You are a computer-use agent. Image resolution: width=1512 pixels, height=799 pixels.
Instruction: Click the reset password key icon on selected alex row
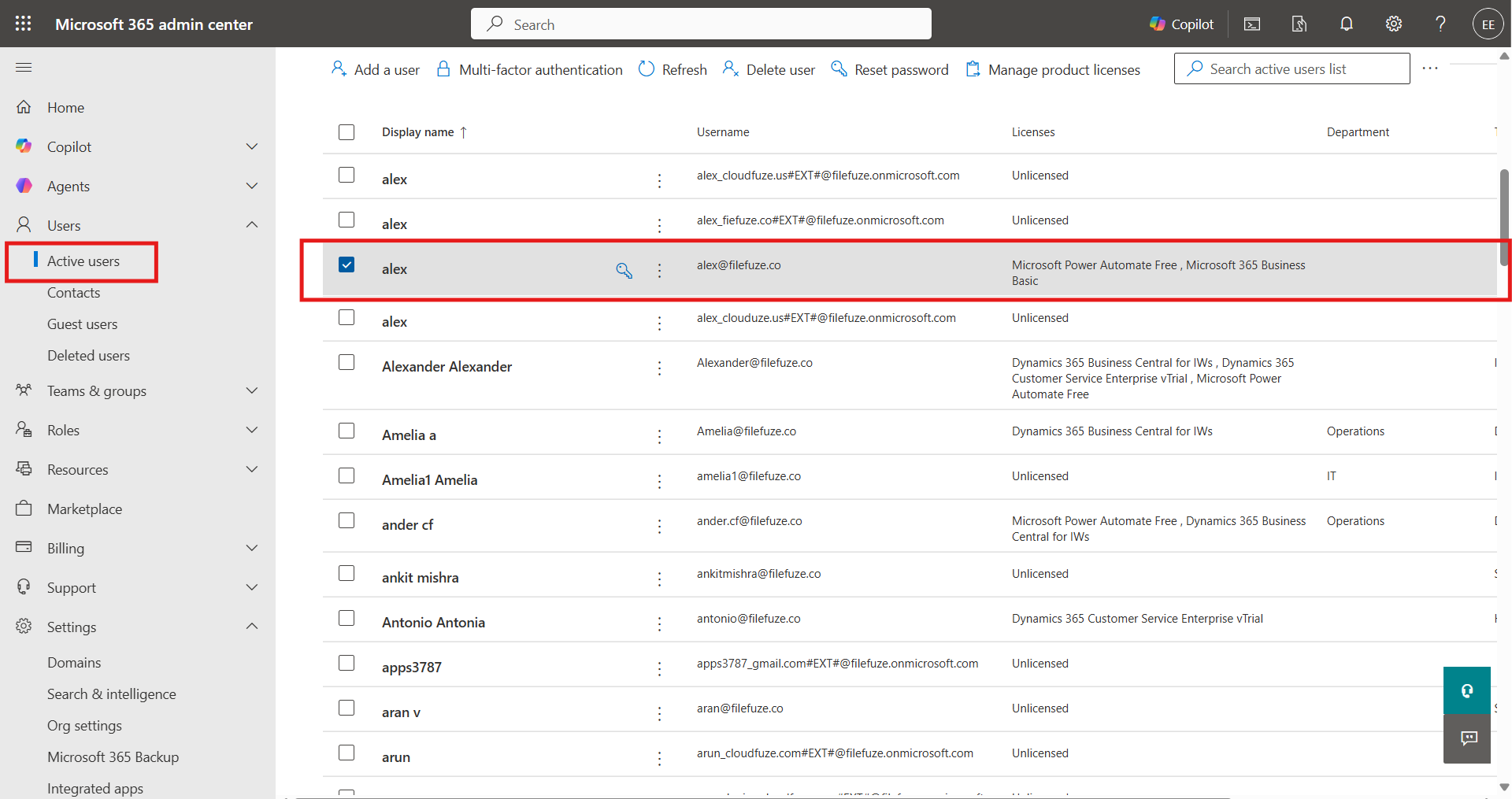(624, 271)
